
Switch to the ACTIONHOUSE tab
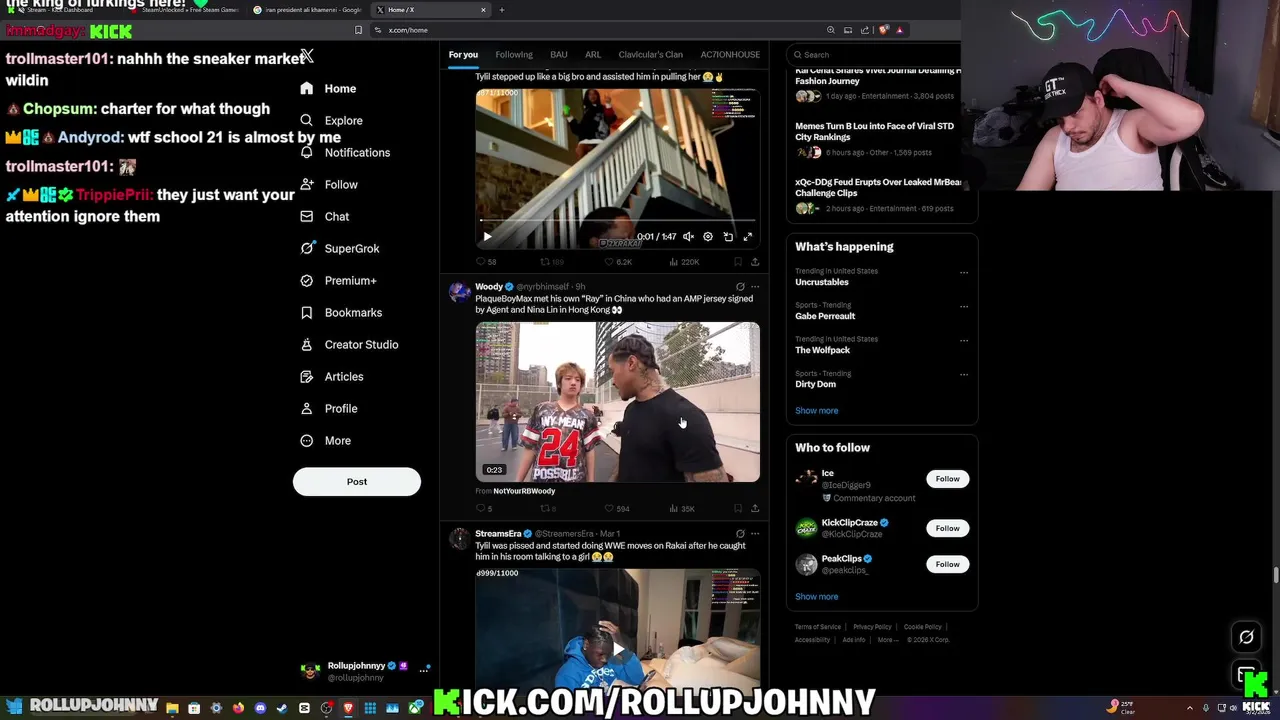coord(730,54)
